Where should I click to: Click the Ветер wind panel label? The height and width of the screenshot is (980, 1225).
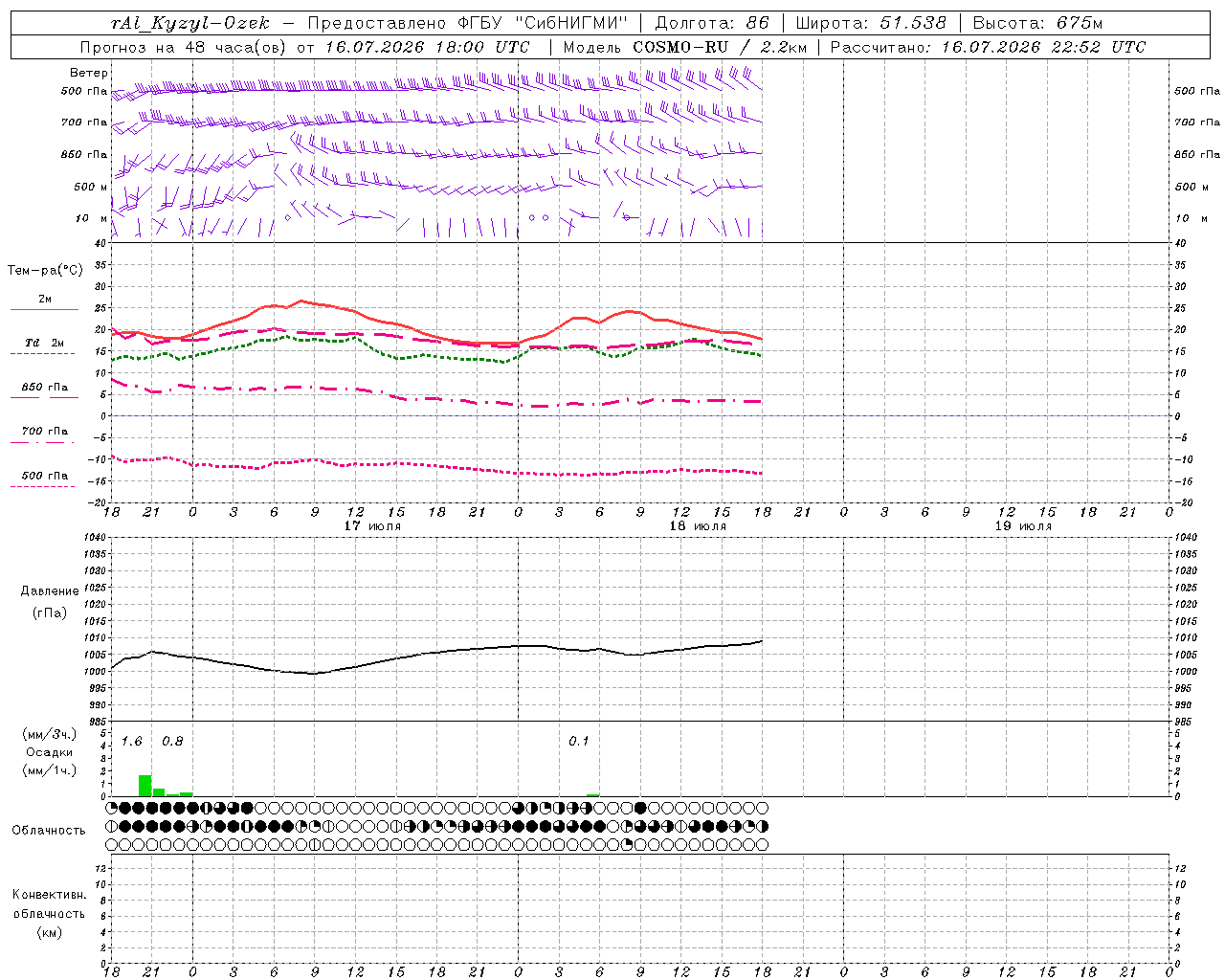point(89,73)
